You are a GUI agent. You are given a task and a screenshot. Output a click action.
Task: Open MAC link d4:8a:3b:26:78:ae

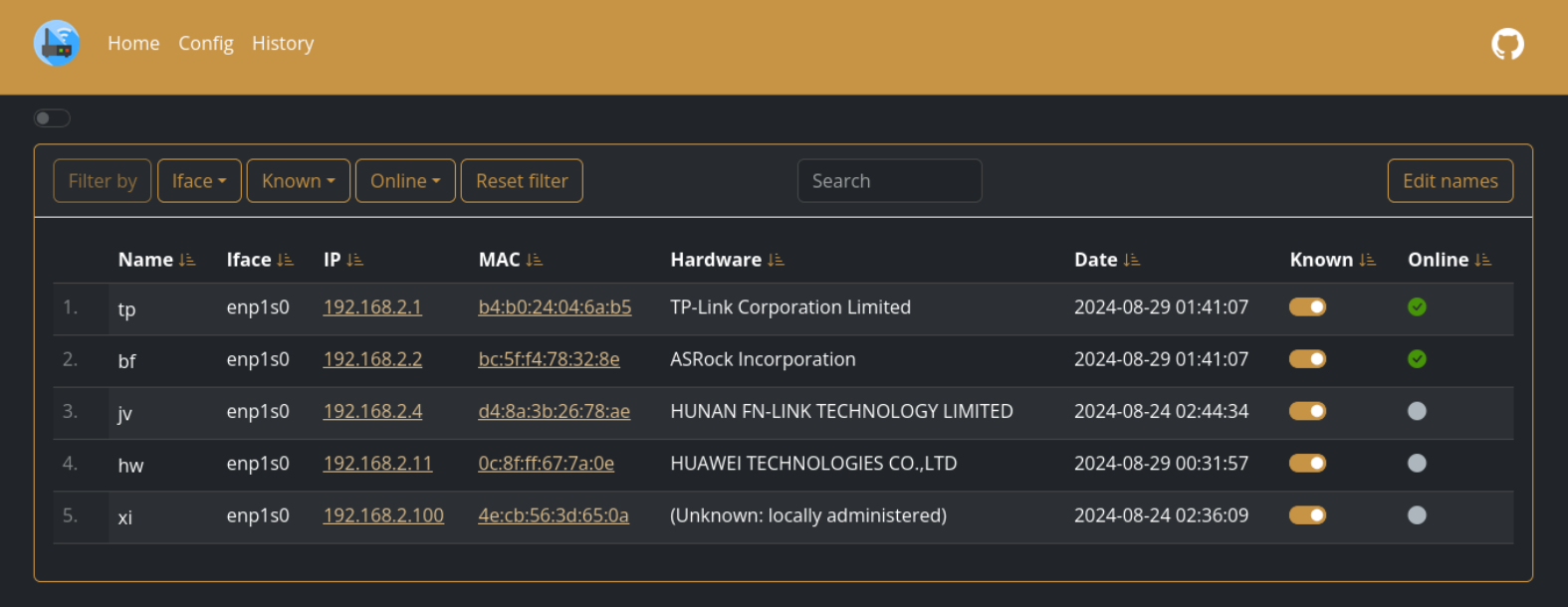tap(554, 411)
